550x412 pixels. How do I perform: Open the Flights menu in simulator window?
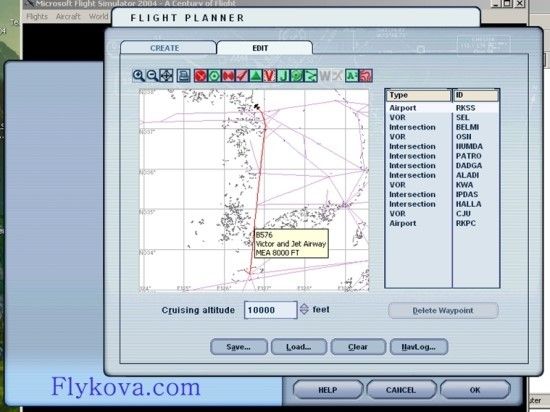tap(37, 16)
